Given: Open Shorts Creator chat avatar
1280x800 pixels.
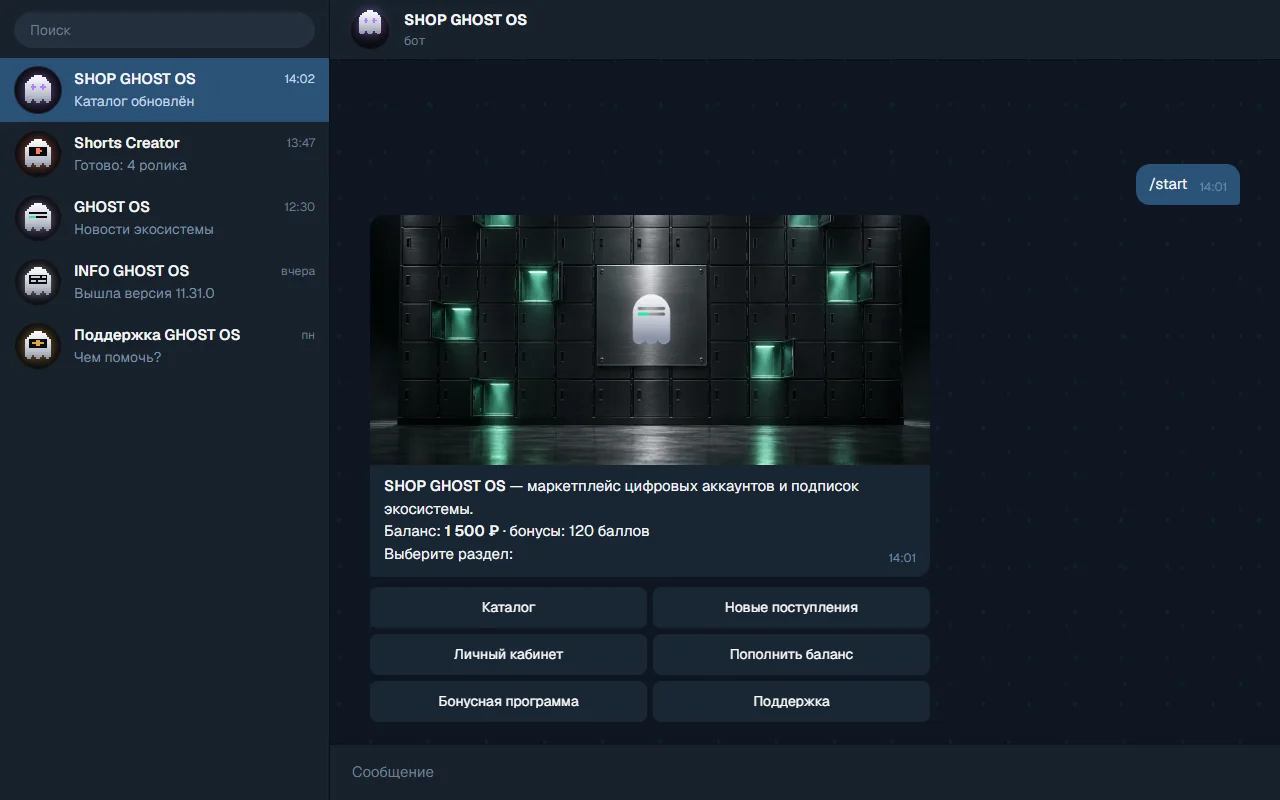Looking at the screenshot, I should click(38, 154).
